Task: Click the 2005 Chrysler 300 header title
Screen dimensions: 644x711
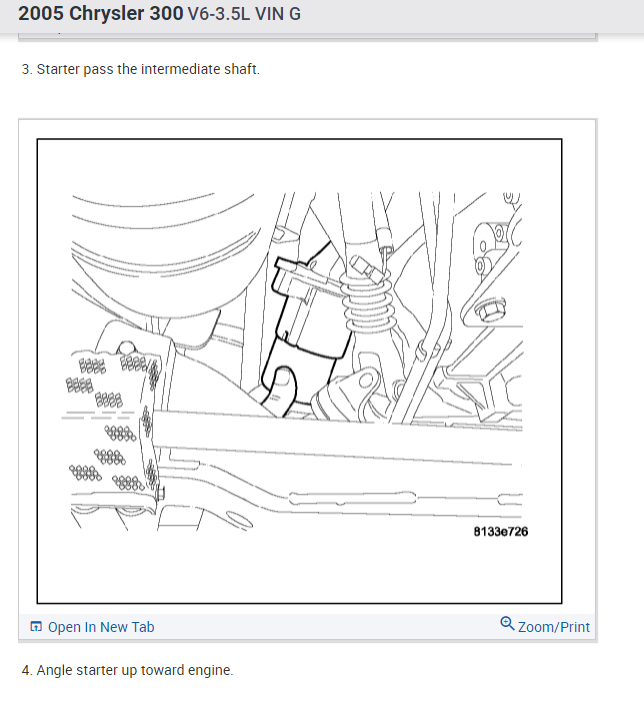Action: 101,14
